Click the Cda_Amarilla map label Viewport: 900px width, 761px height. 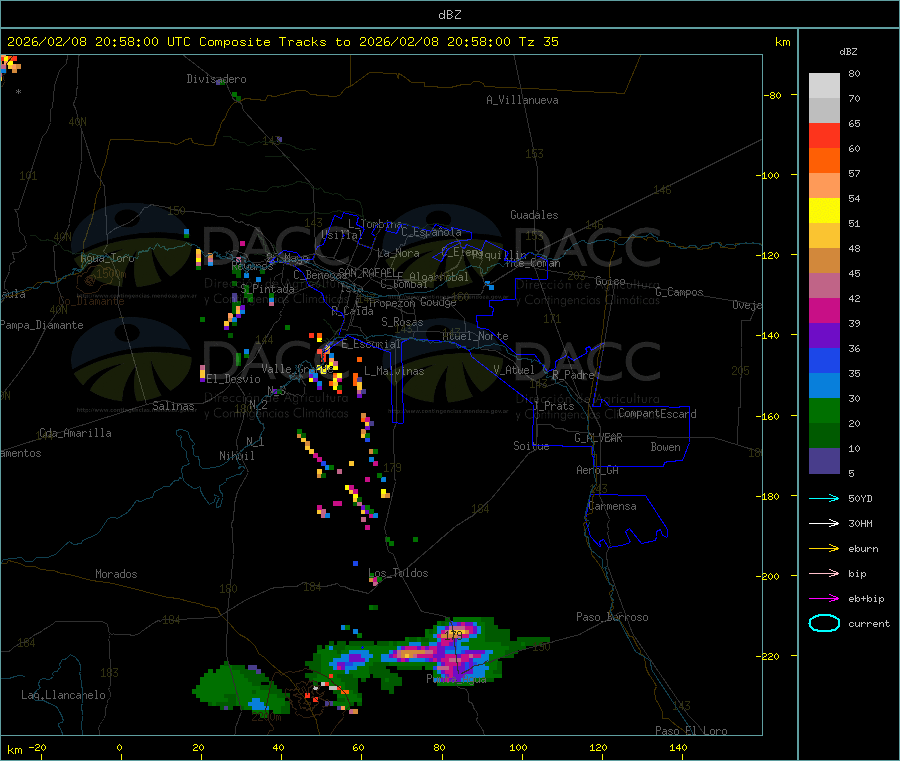75,433
